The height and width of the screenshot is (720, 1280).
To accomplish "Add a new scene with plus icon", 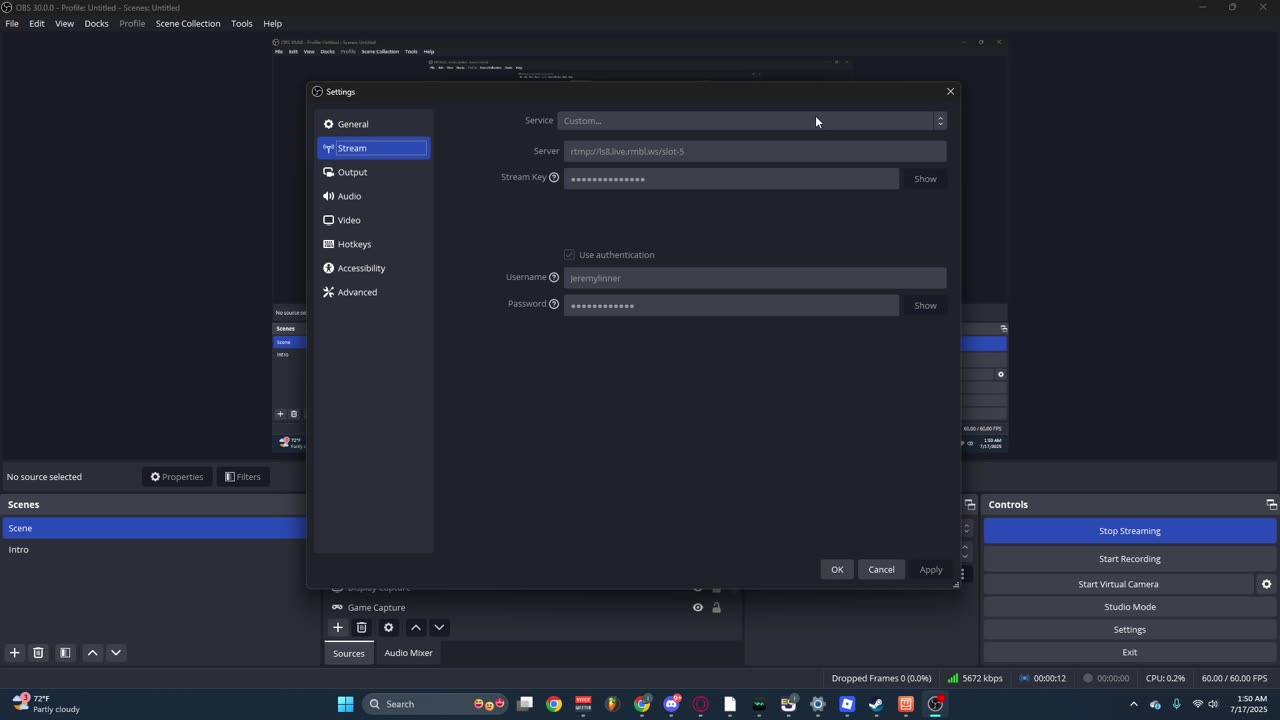I will [x=15, y=653].
